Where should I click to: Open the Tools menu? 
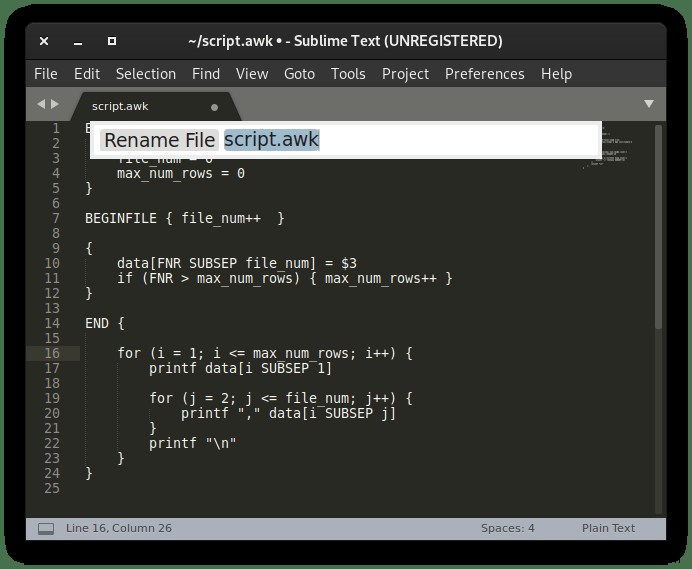[348, 74]
